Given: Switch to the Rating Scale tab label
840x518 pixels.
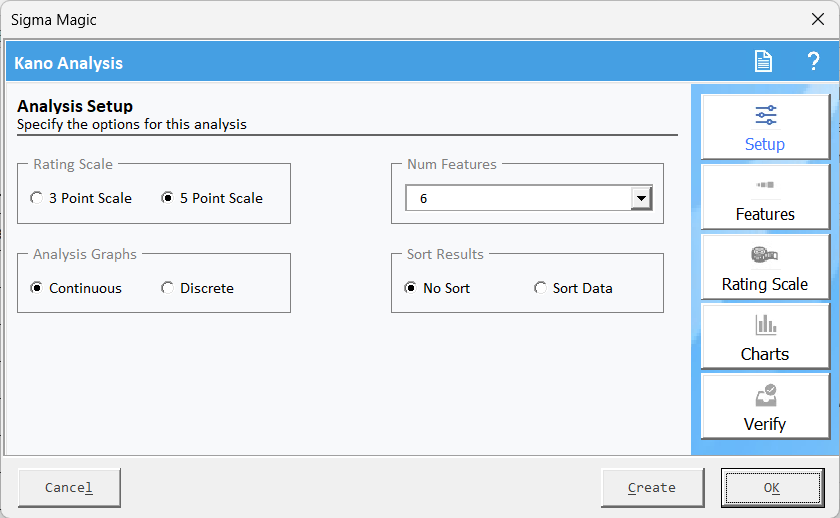Looking at the screenshot, I should coord(765,284).
